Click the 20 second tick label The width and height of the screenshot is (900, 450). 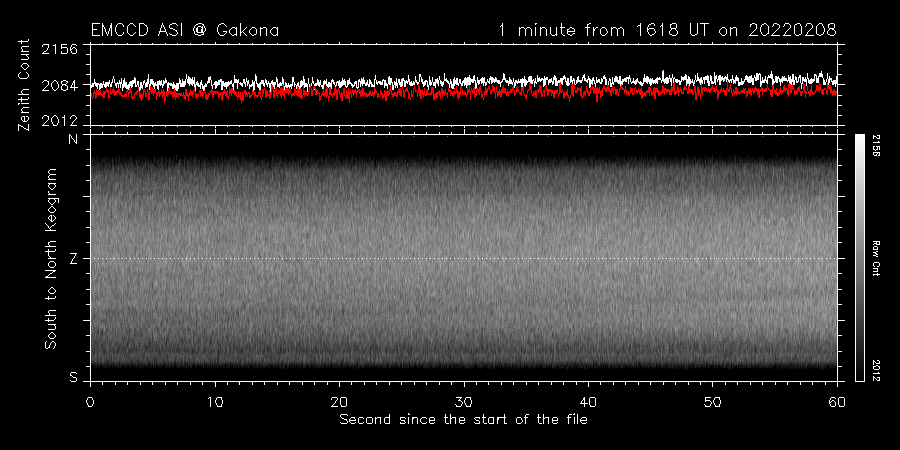coord(339,401)
